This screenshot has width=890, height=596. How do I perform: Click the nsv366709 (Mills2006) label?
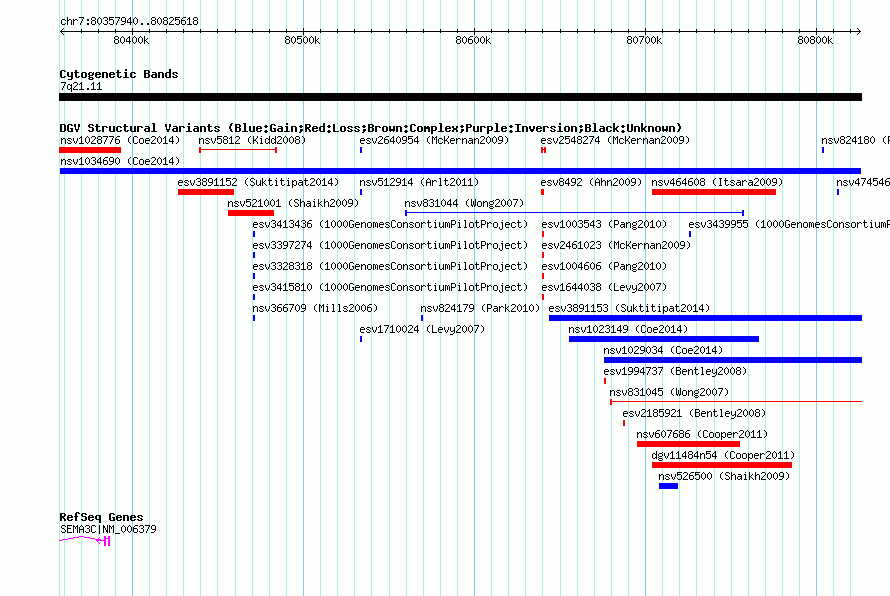click(315, 308)
